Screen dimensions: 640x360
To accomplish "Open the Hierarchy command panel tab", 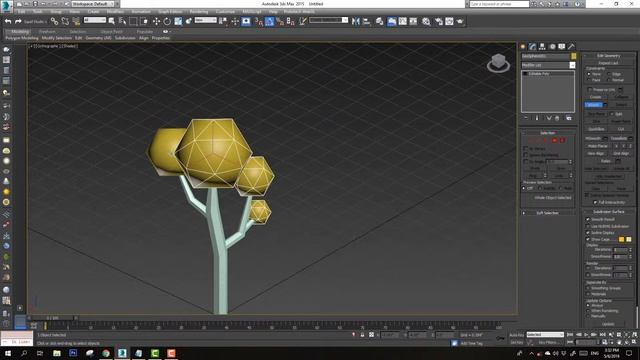I will [x=542, y=47].
